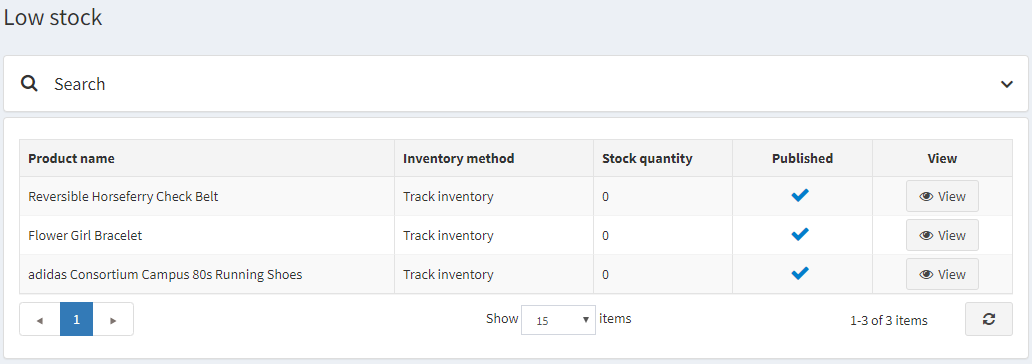
Task: Open the items-per-page dropdown showing 15
Action: click(558, 320)
